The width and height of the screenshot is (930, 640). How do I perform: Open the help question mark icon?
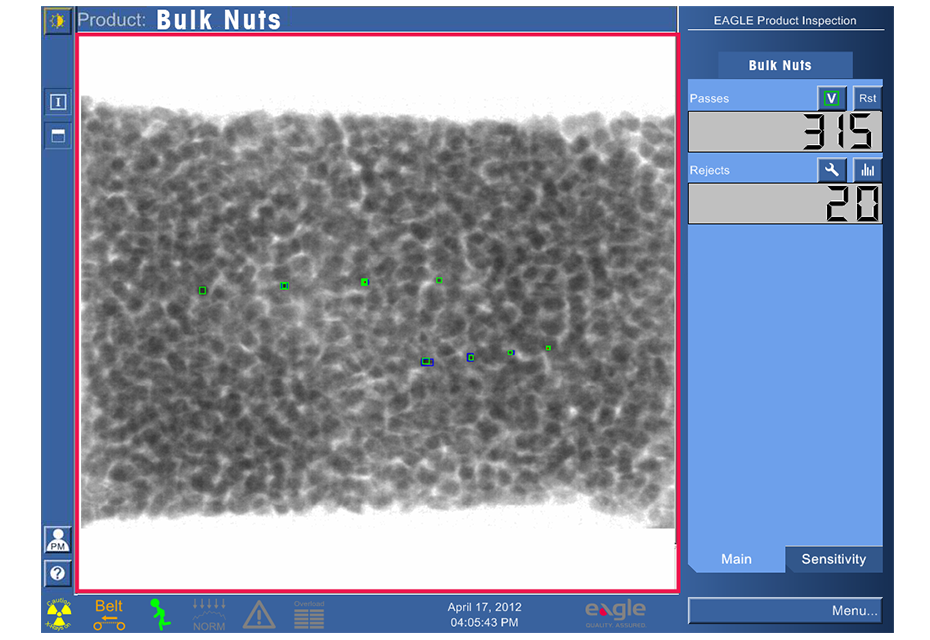click(x=57, y=574)
